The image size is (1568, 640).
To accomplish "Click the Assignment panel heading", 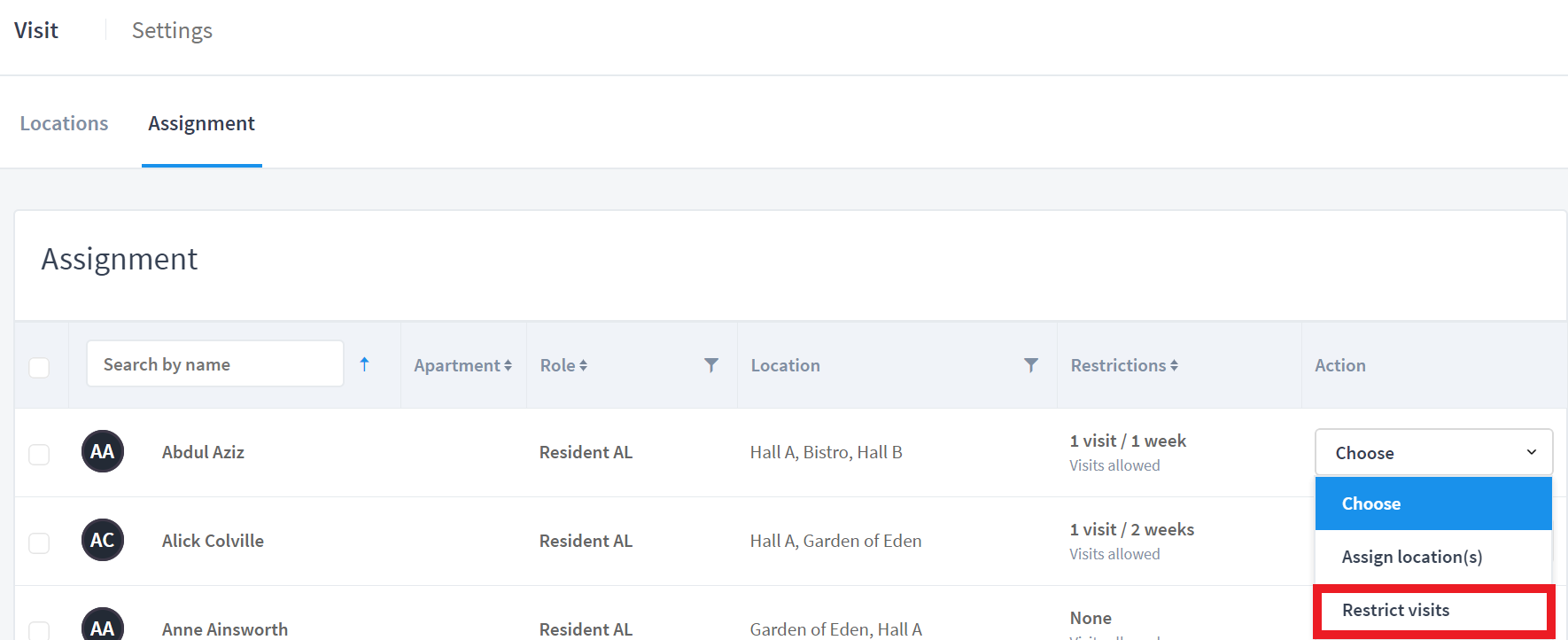I will (120, 259).
